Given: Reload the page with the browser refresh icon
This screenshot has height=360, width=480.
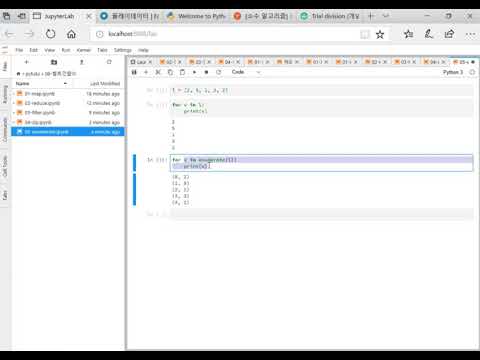Looking at the screenshot, I should tap(50, 34).
